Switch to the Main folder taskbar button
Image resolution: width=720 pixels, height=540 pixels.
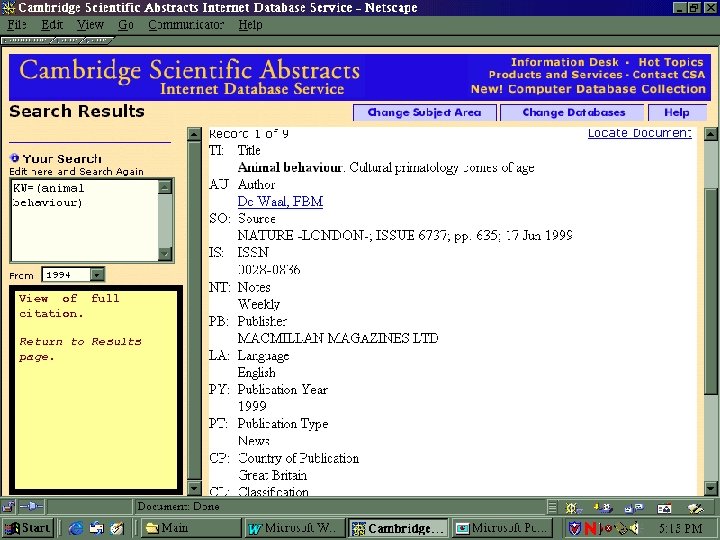pyautogui.click(x=191, y=528)
